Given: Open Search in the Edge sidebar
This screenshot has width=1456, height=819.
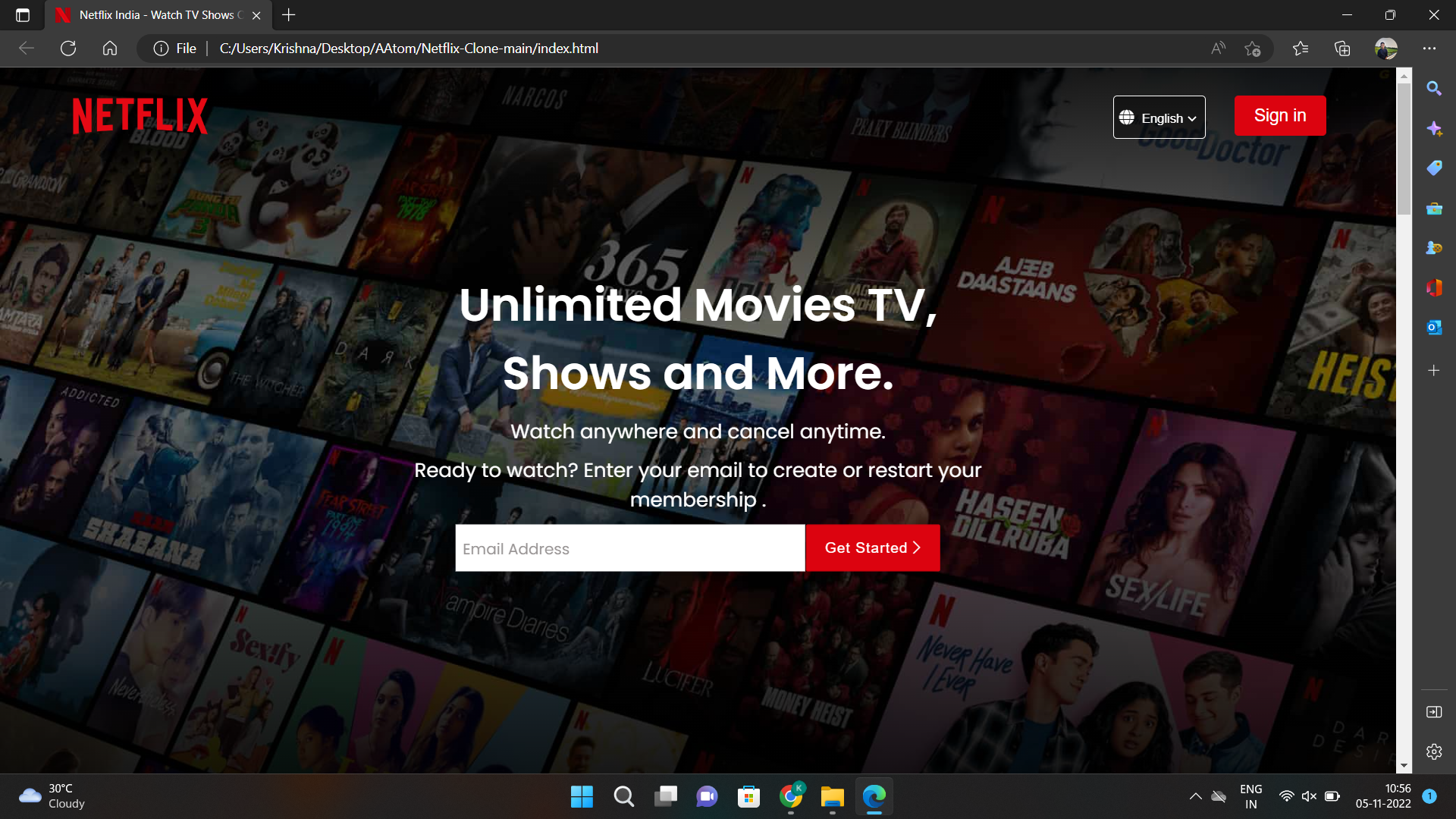Looking at the screenshot, I should coord(1433,89).
